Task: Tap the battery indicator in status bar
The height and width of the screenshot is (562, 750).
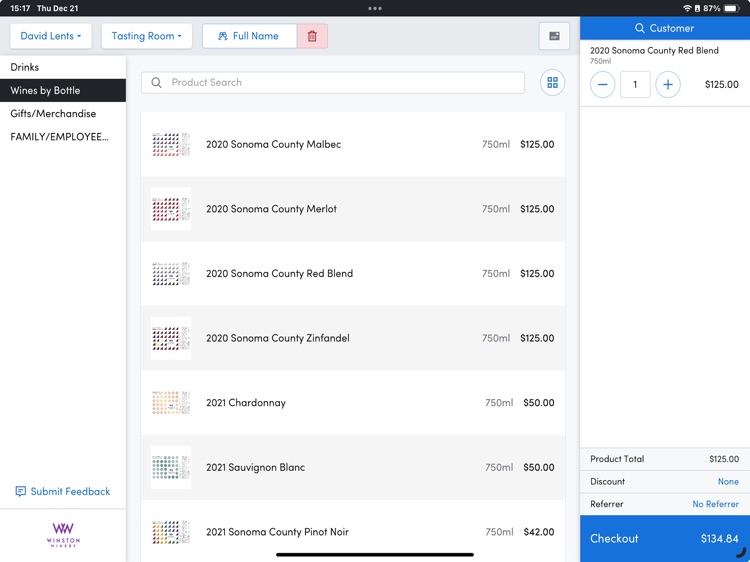Action: pyautogui.click(x=731, y=8)
